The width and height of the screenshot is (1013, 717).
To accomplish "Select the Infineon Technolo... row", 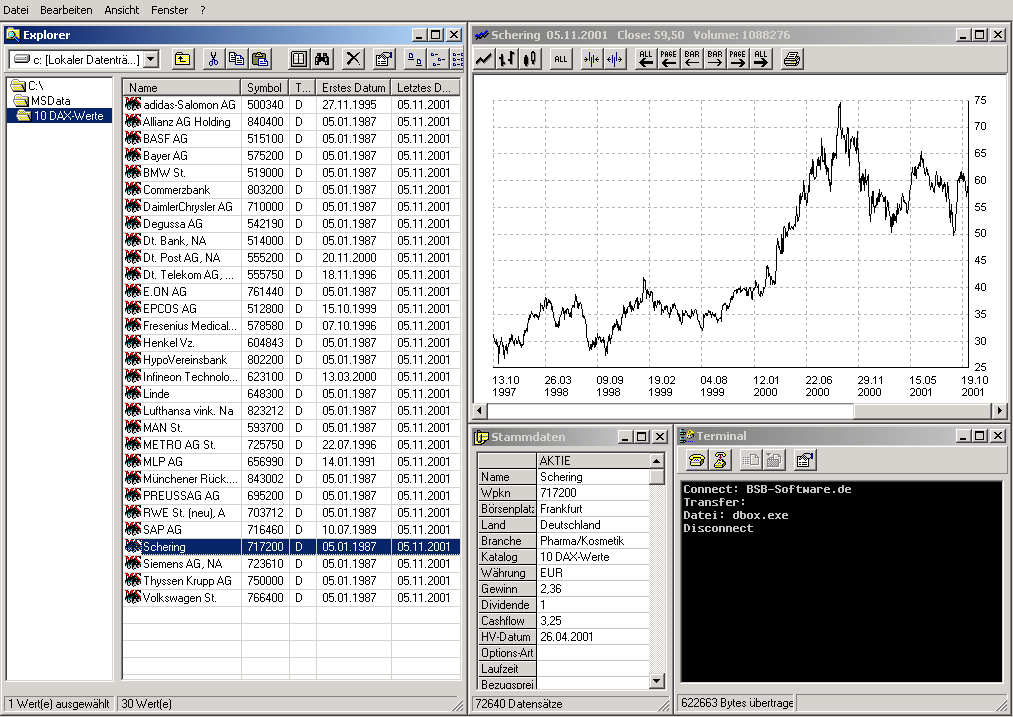I will tap(292, 377).
